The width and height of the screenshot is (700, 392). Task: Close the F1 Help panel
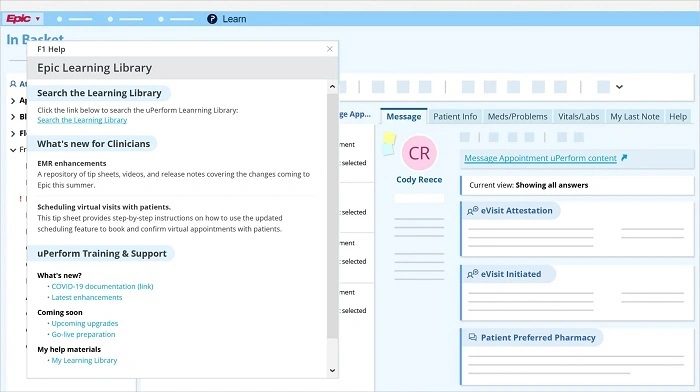(x=329, y=49)
